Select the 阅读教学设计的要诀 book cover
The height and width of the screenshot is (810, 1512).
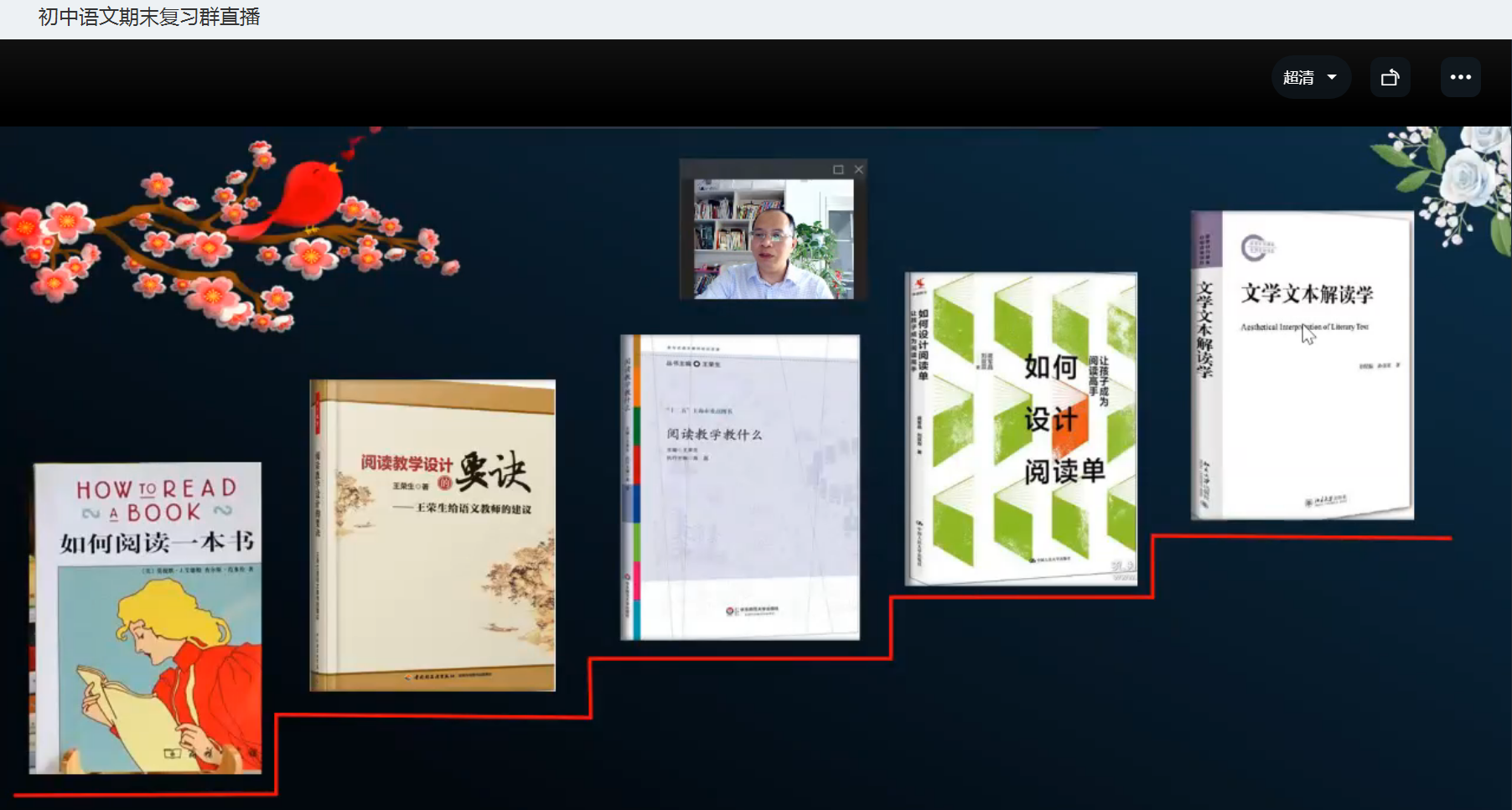[432, 535]
